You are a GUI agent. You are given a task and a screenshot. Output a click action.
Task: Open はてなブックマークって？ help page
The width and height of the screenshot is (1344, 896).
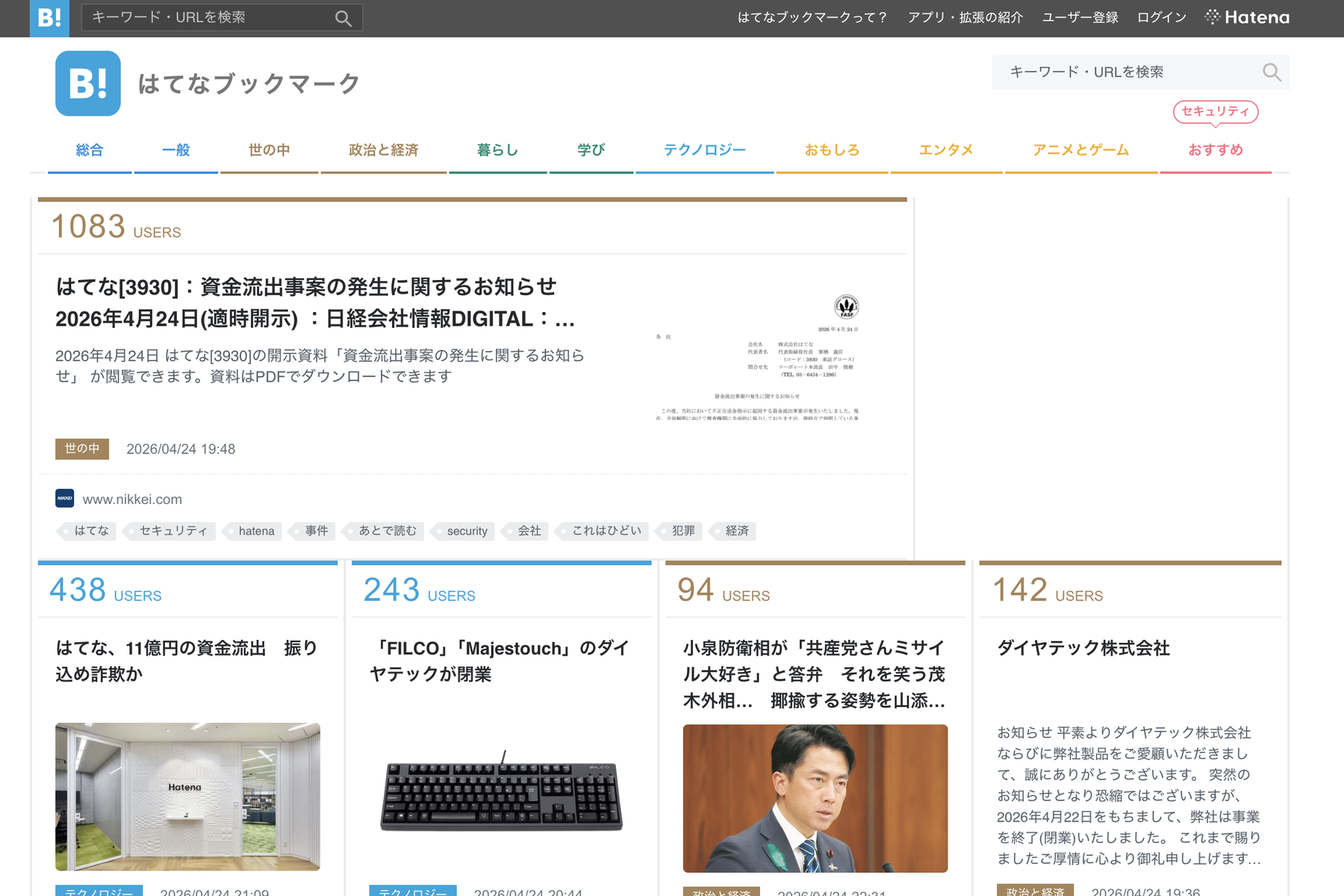pos(811,16)
